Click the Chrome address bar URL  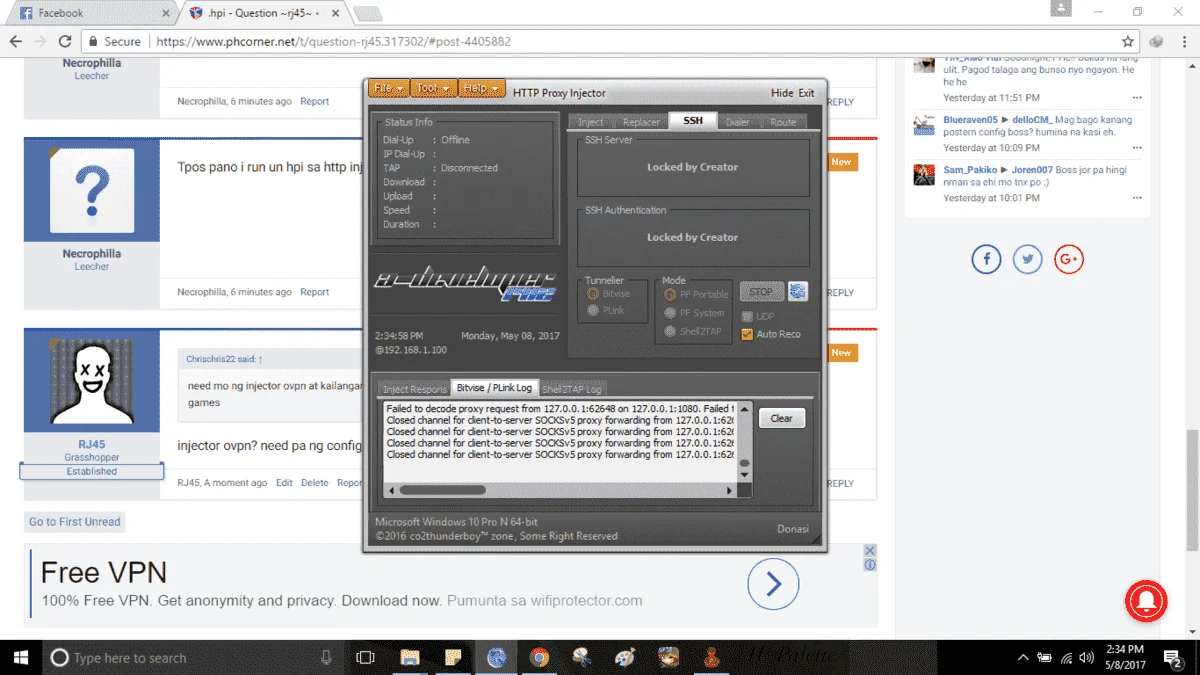(334, 42)
